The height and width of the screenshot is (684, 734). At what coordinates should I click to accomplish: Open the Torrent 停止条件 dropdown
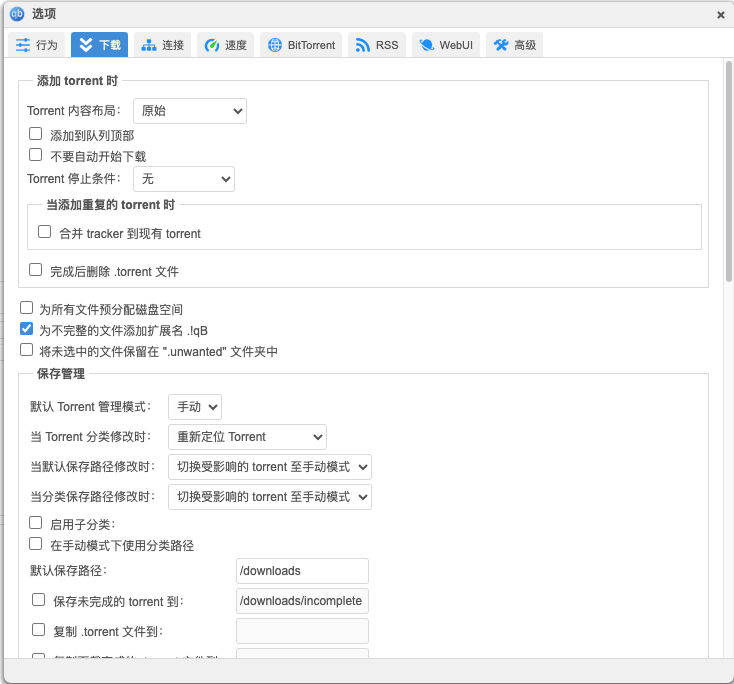point(183,179)
